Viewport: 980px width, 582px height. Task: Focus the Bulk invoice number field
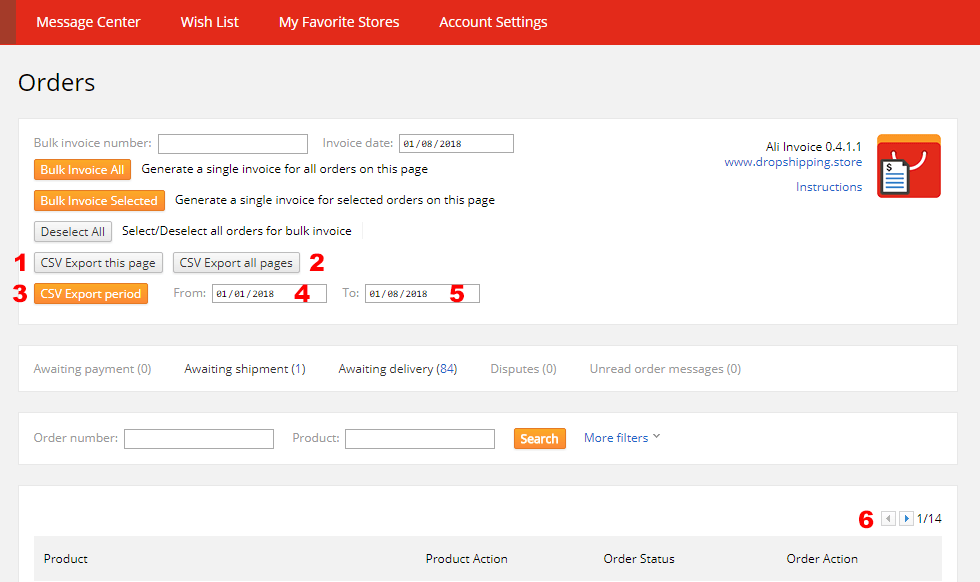click(232, 144)
